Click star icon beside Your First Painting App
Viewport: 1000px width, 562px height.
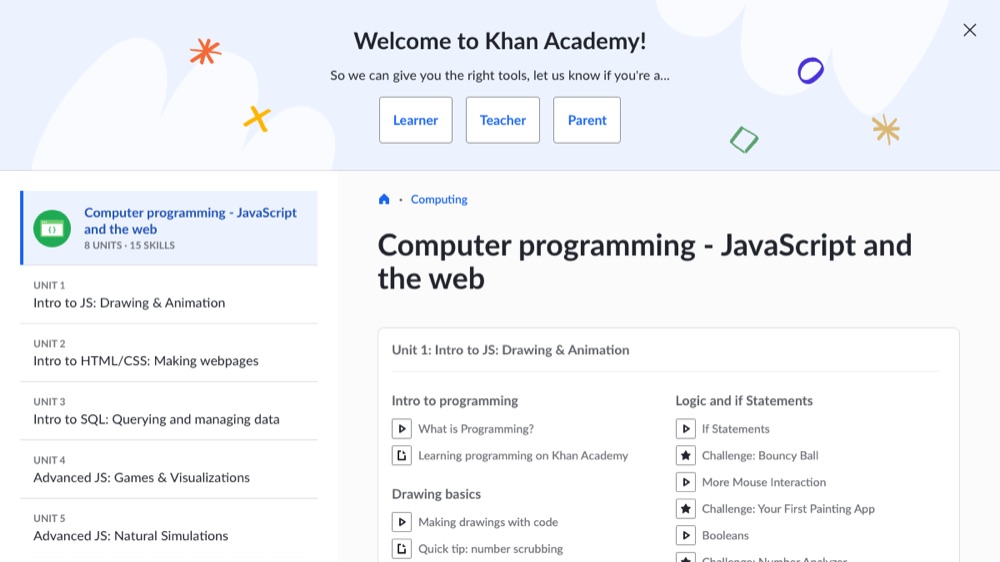click(x=686, y=509)
